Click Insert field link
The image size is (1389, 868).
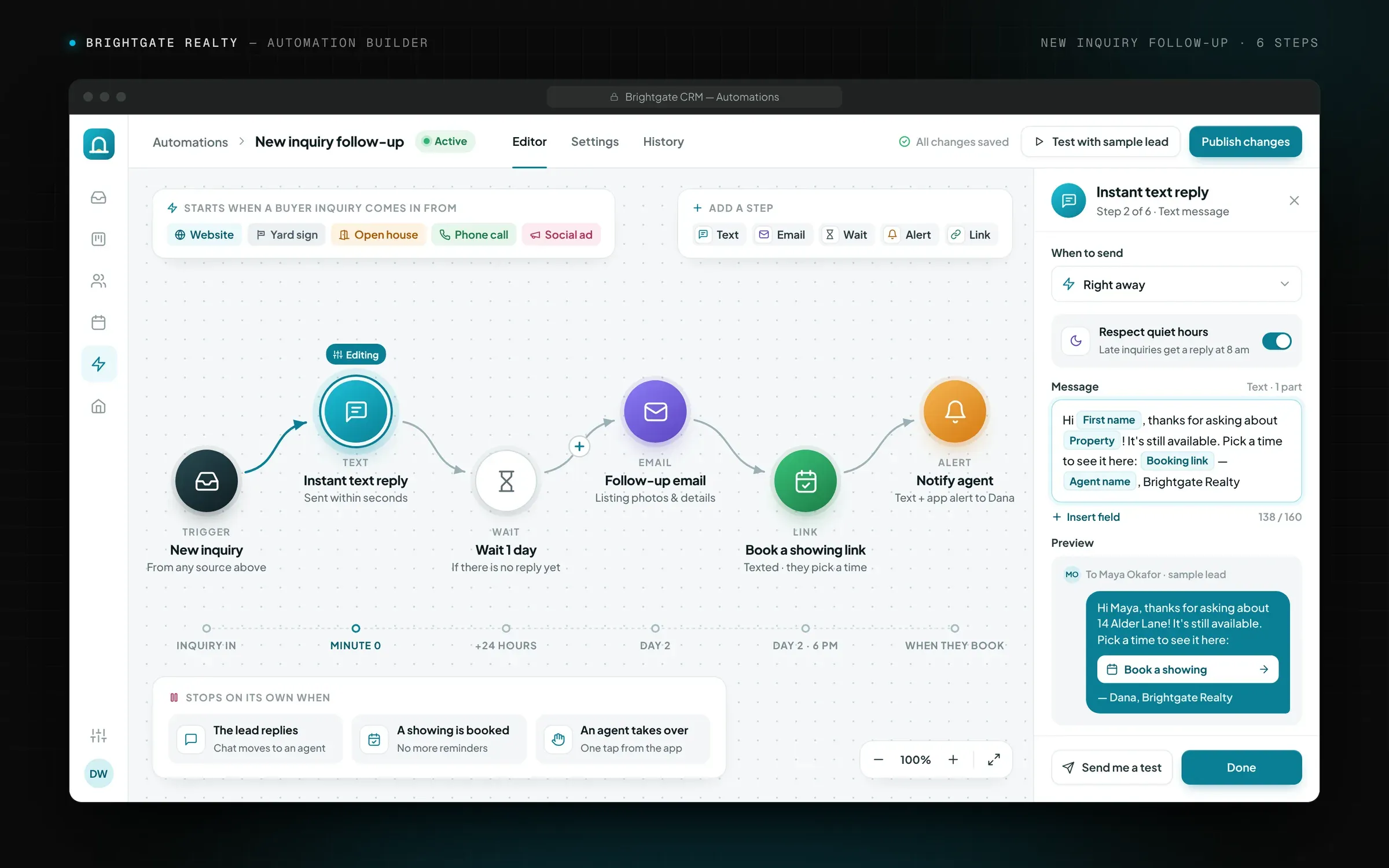tap(1086, 517)
